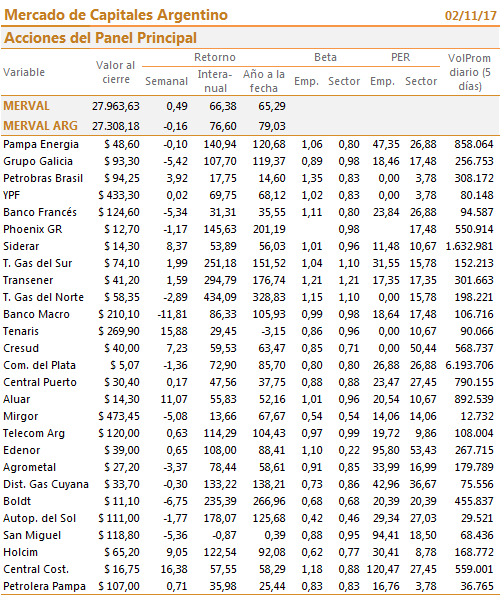The height and width of the screenshot is (595, 500).
Task: Click the Valor al cierre column header
Action: [x=115, y=72]
